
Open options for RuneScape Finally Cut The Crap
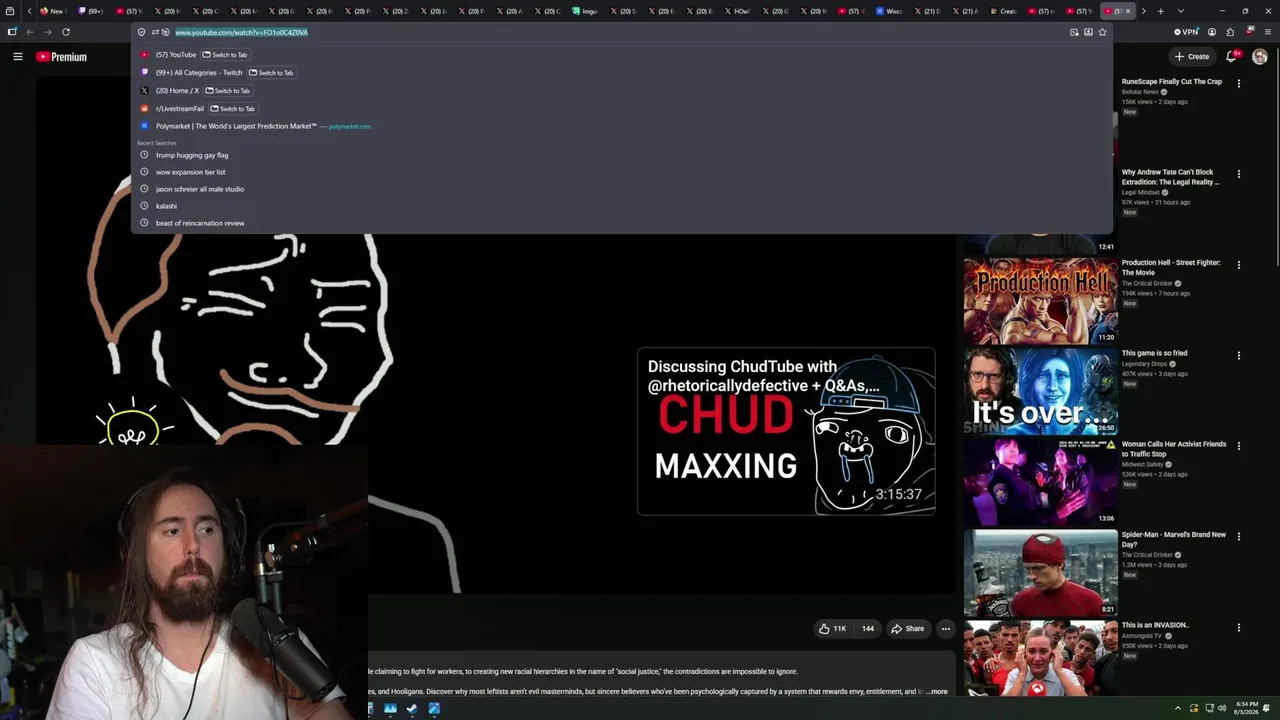tap(1238, 83)
